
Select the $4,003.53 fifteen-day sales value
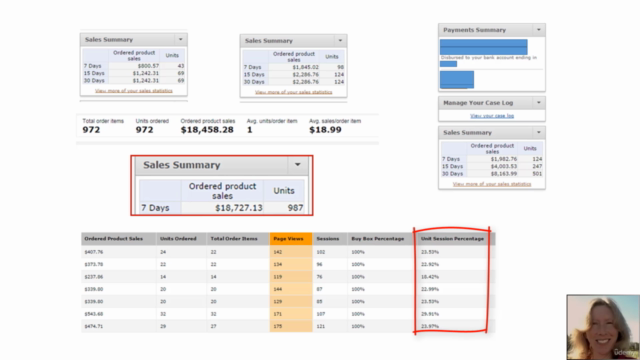click(504, 167)
